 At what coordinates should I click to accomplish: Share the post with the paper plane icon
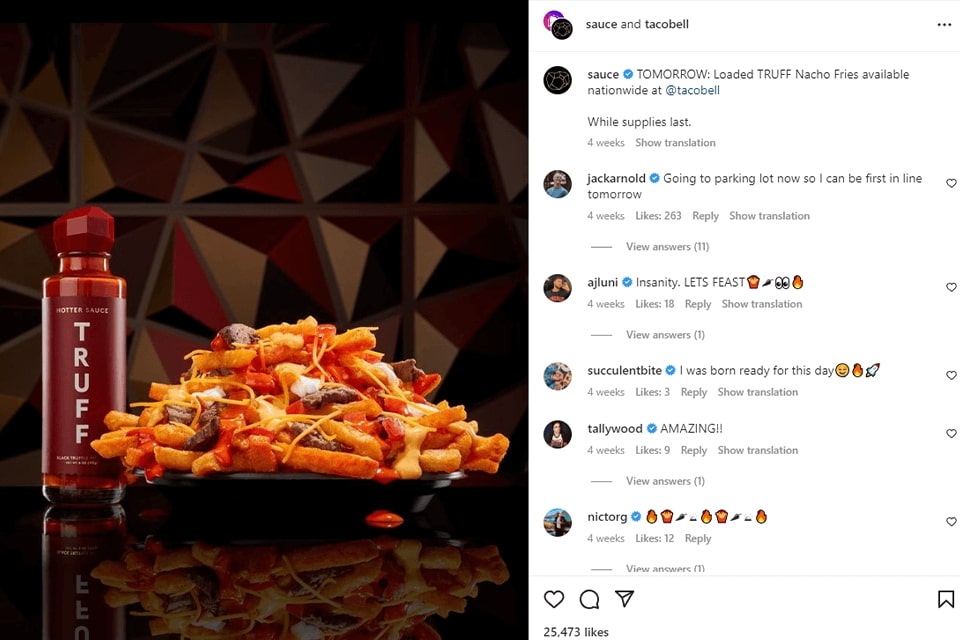coord(625,599)
